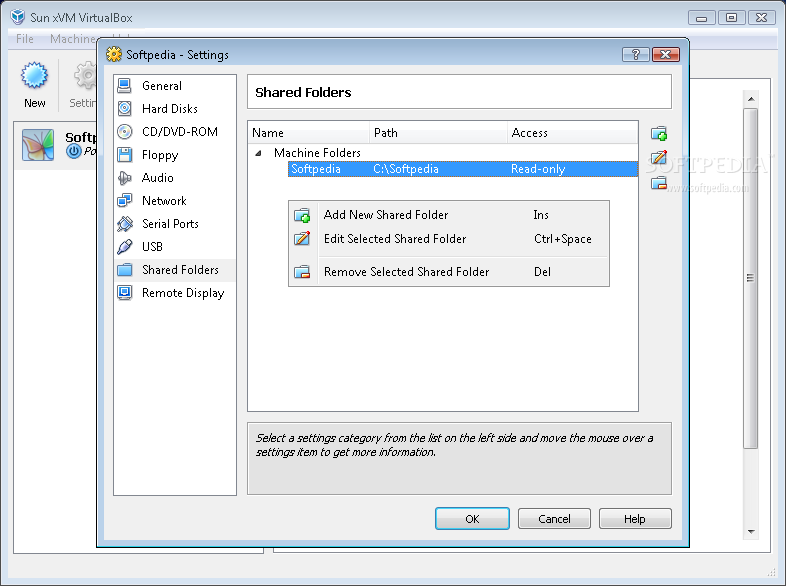Click the Hard Disks category icon
Image resolution: width=786 pixels, height=586 pixels.
click(x=124, y=109)
